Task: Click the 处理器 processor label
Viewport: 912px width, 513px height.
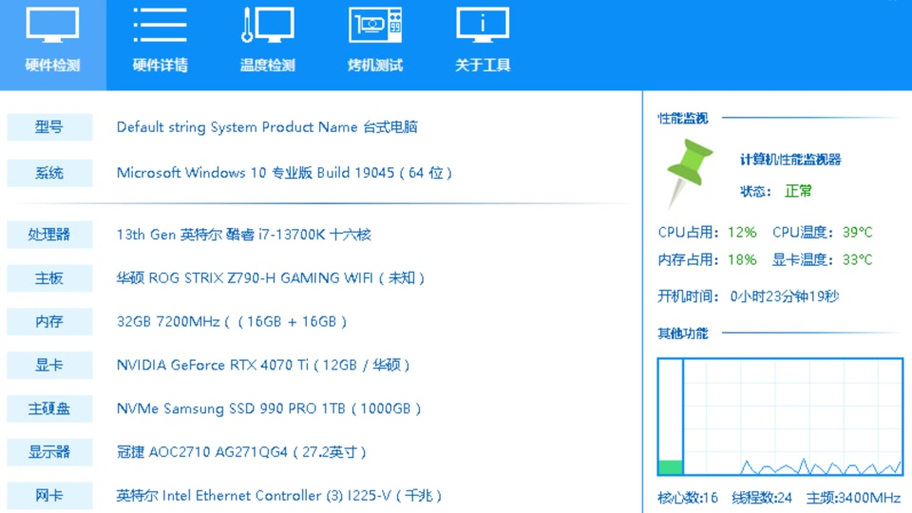Action: pos(49,235)
